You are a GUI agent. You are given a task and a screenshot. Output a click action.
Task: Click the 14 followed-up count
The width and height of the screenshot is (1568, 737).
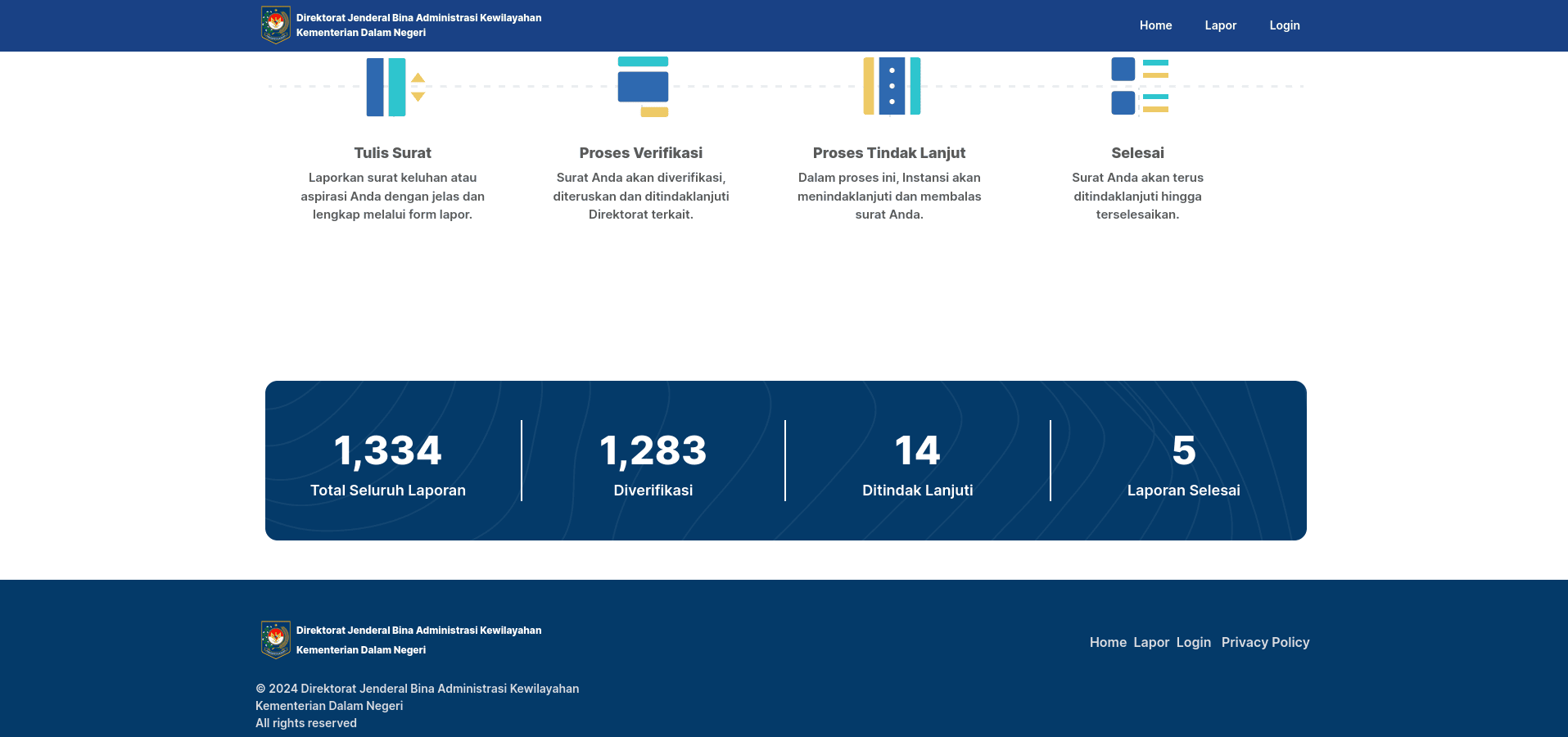(x=917, y=450)
